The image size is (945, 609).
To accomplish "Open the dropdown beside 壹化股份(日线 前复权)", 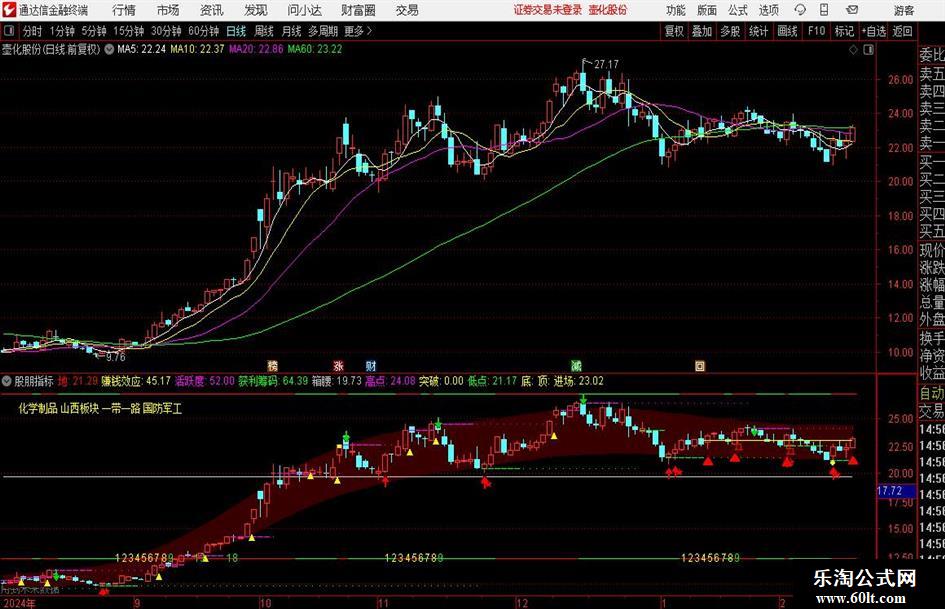I will pyautogui.click(x=109, y=49).
